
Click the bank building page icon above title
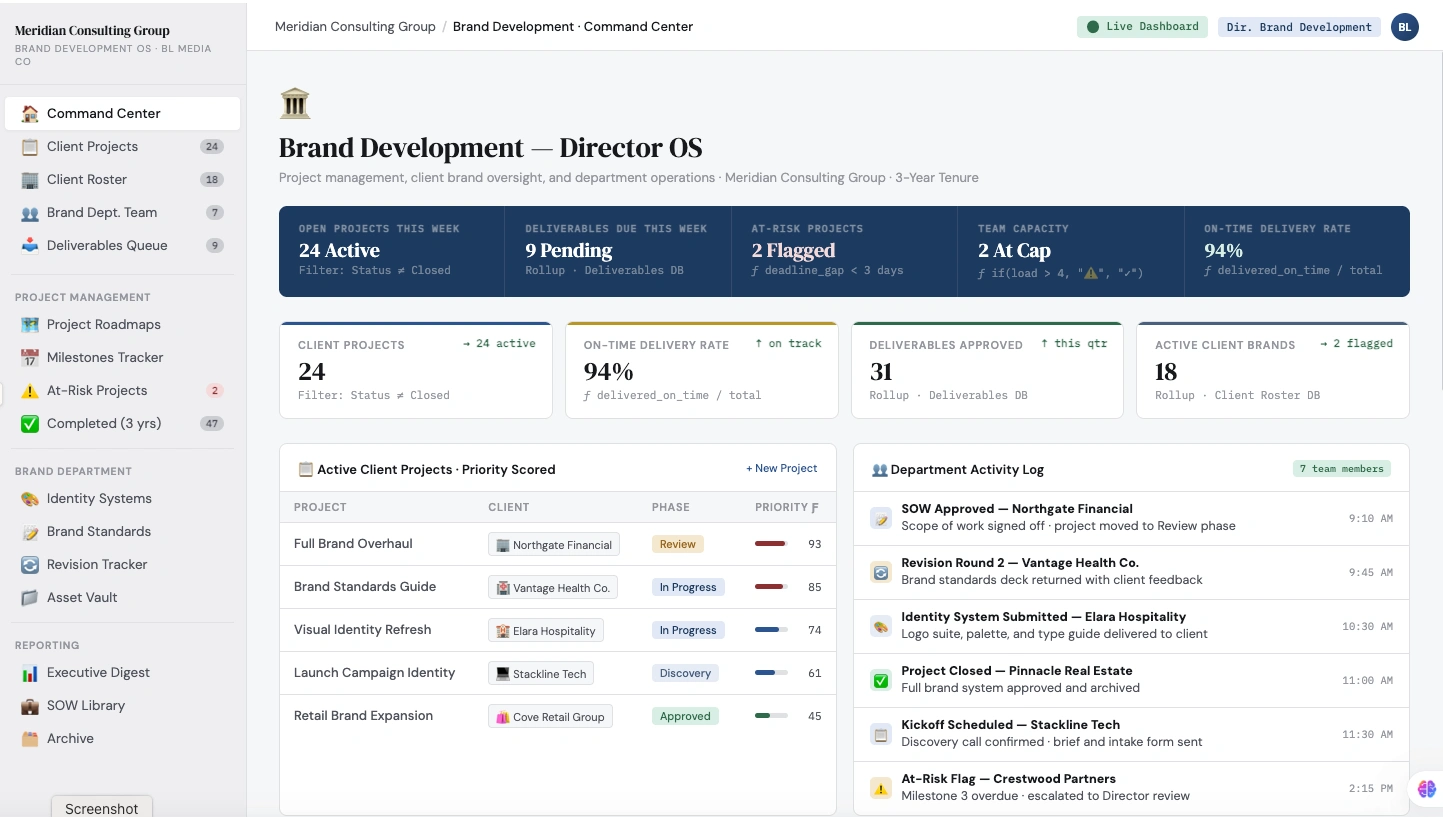pyautogui.click(x=295, y=104)
